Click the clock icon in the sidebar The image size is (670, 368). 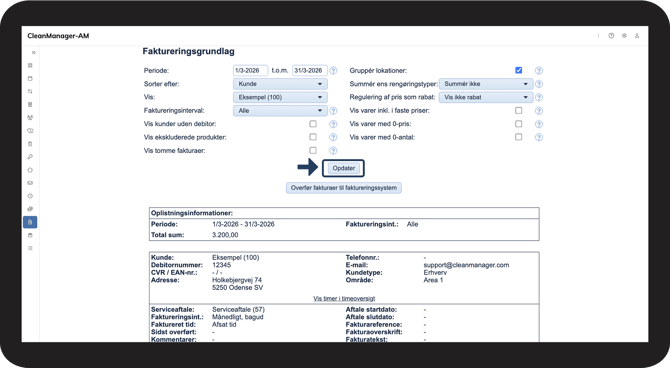click(30, 196)
